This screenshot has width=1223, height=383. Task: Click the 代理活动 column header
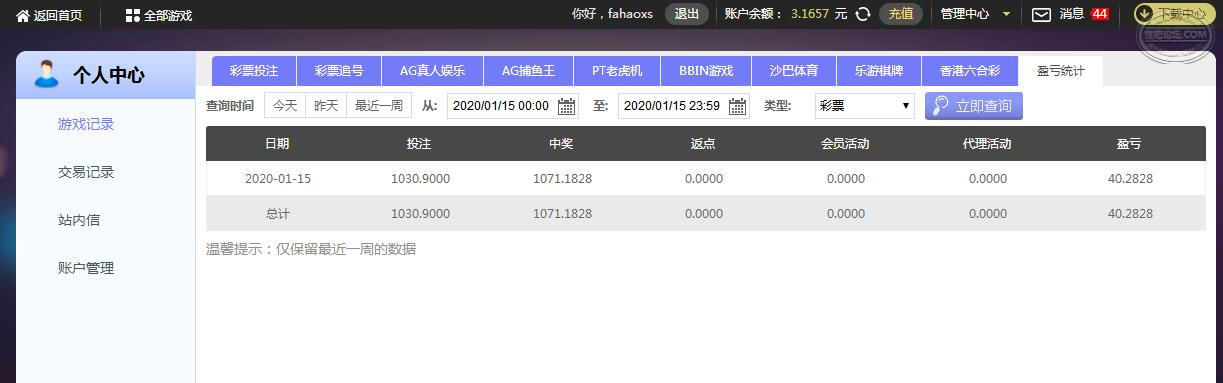tap(987, 143)
